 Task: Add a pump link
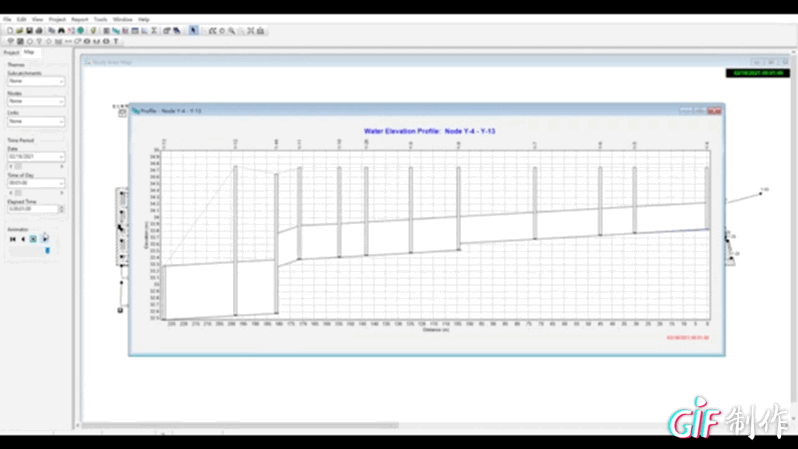(x=77, y=41)
